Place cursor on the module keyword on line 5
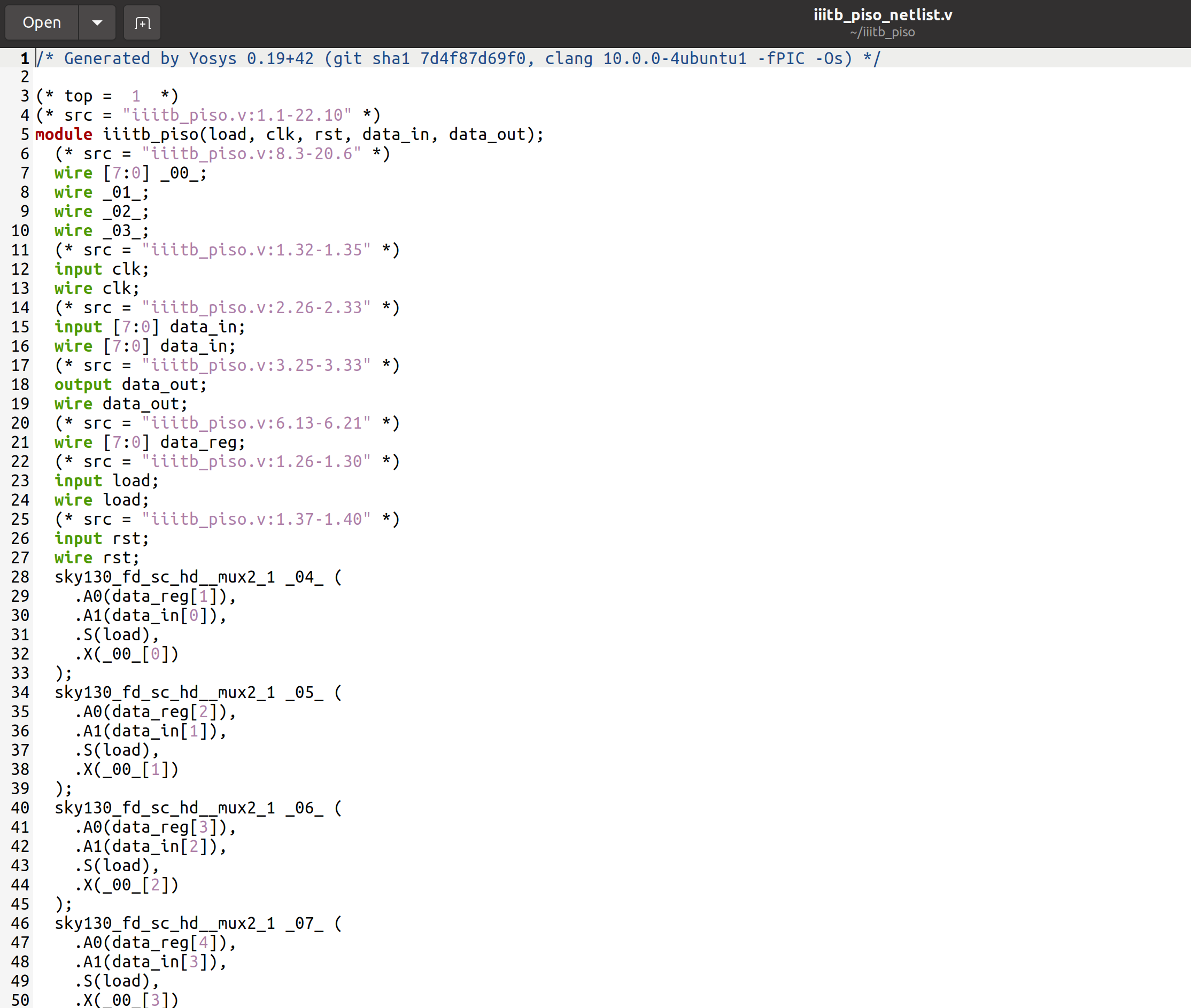The width and height of the screenshot is (1191, 1008). pyautogui.click(x=63, y=134)
